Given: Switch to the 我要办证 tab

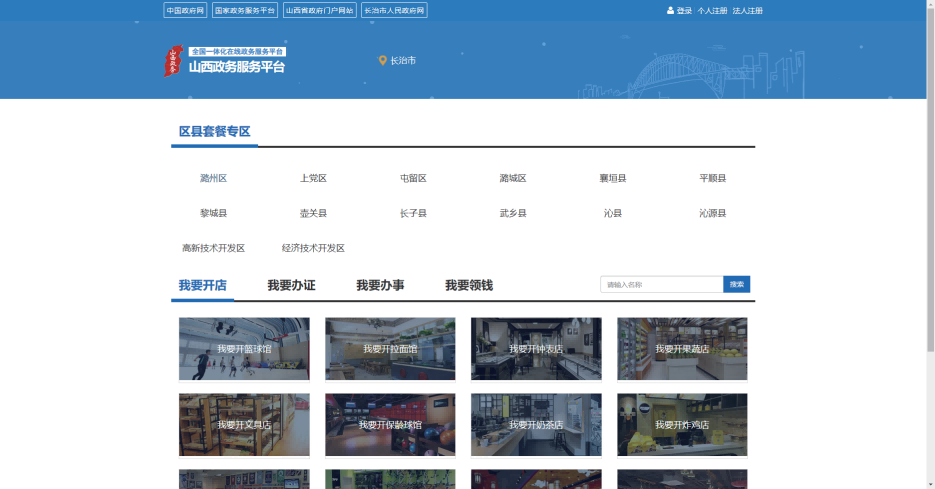Looking at the screenshot, I should coord(291,286).
